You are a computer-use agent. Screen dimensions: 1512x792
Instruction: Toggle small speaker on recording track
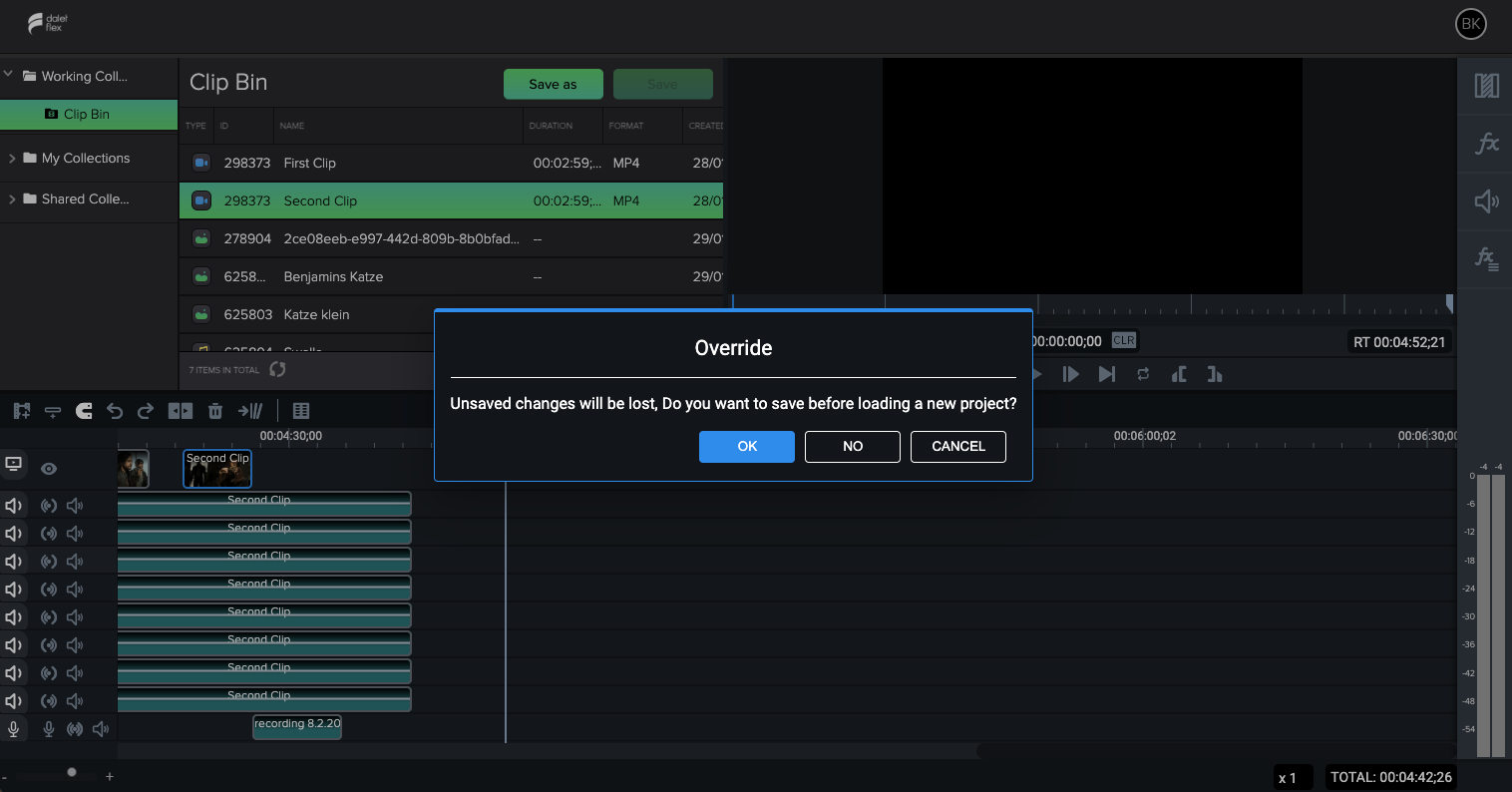pos(101,729)
